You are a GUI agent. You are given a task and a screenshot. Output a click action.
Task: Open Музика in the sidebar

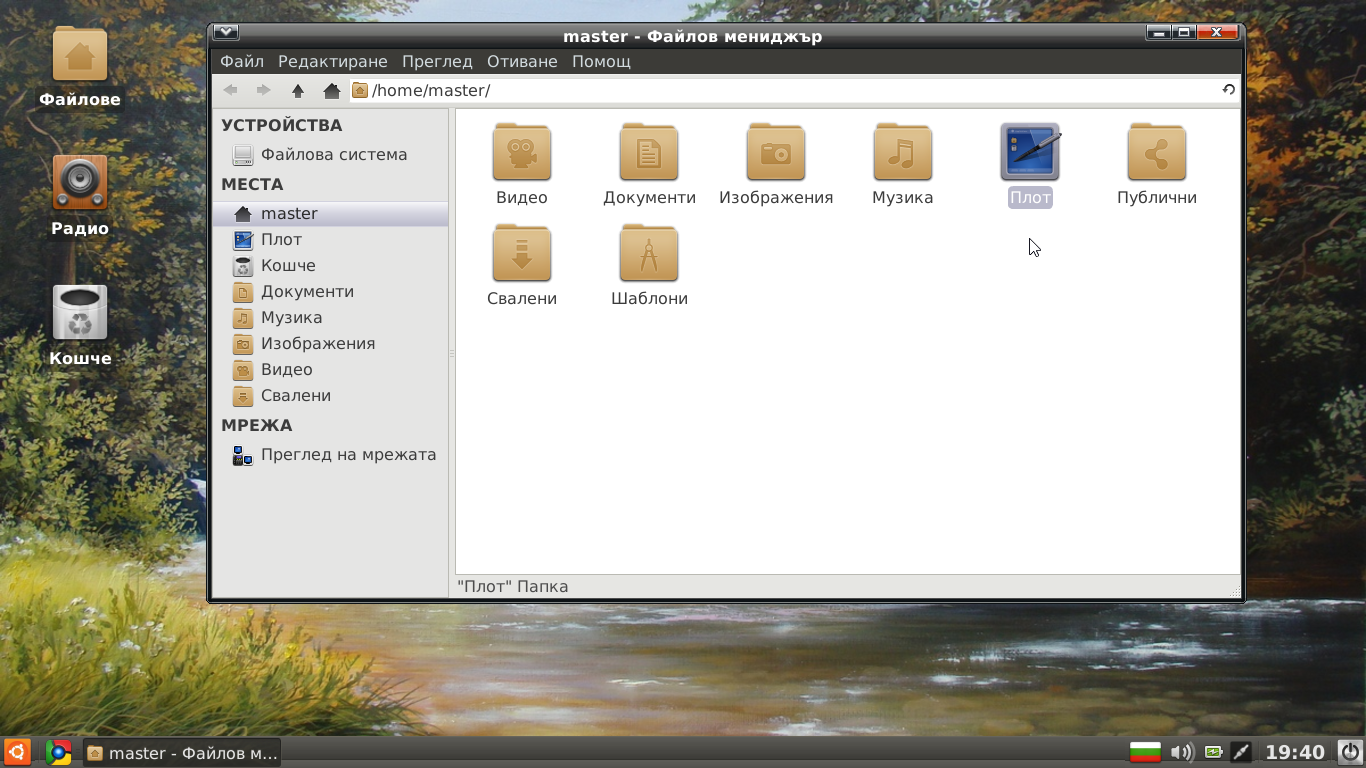click(331, 318)
